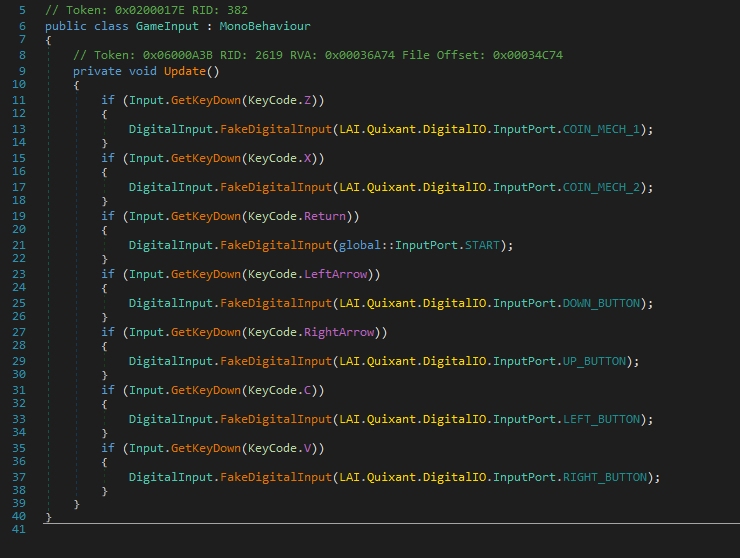Click the 'private' keyword on line 9
Screen dimensions: 740x558
click(x=97, y=71)
